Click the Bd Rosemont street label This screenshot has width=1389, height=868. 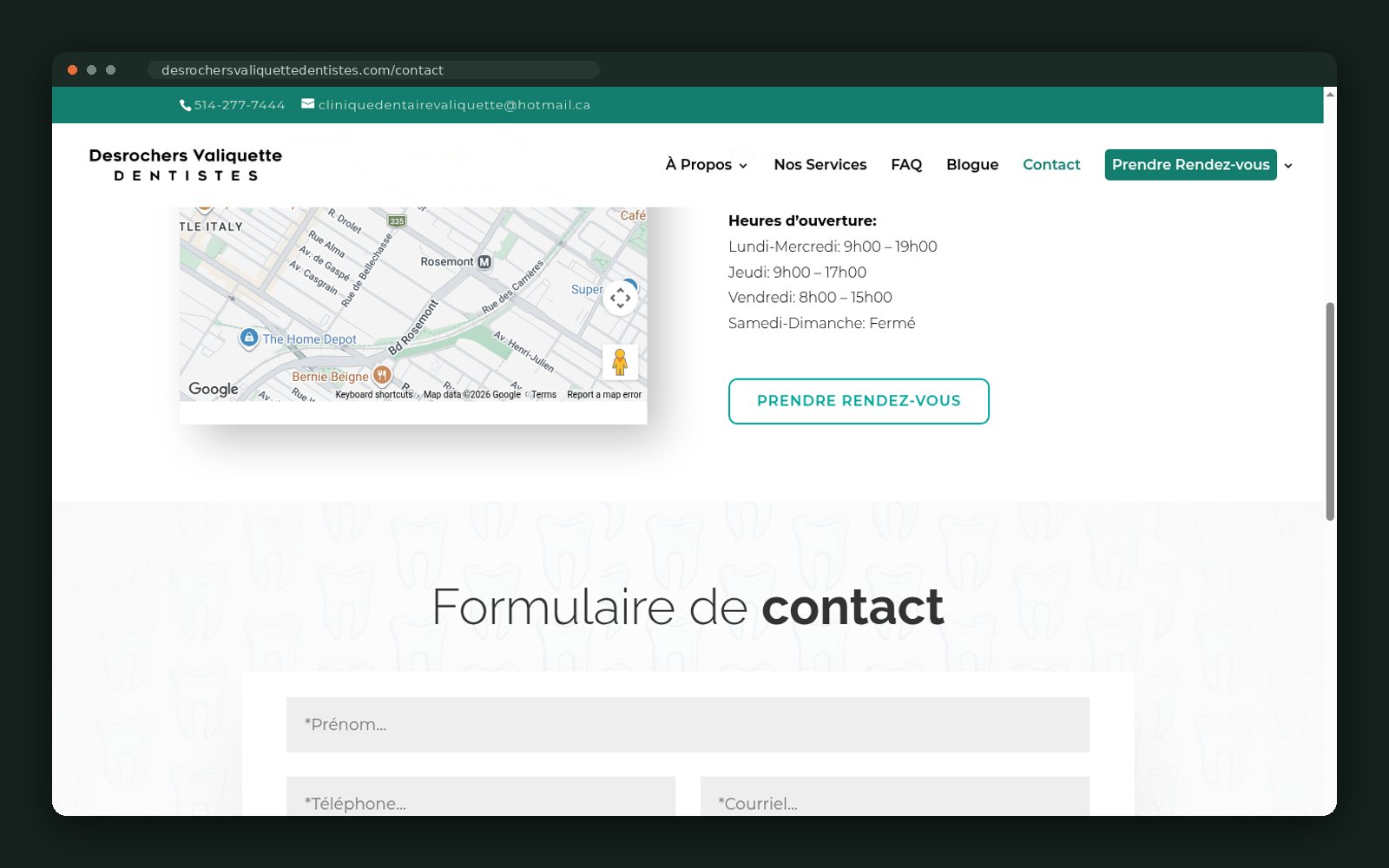pos(413,327)
